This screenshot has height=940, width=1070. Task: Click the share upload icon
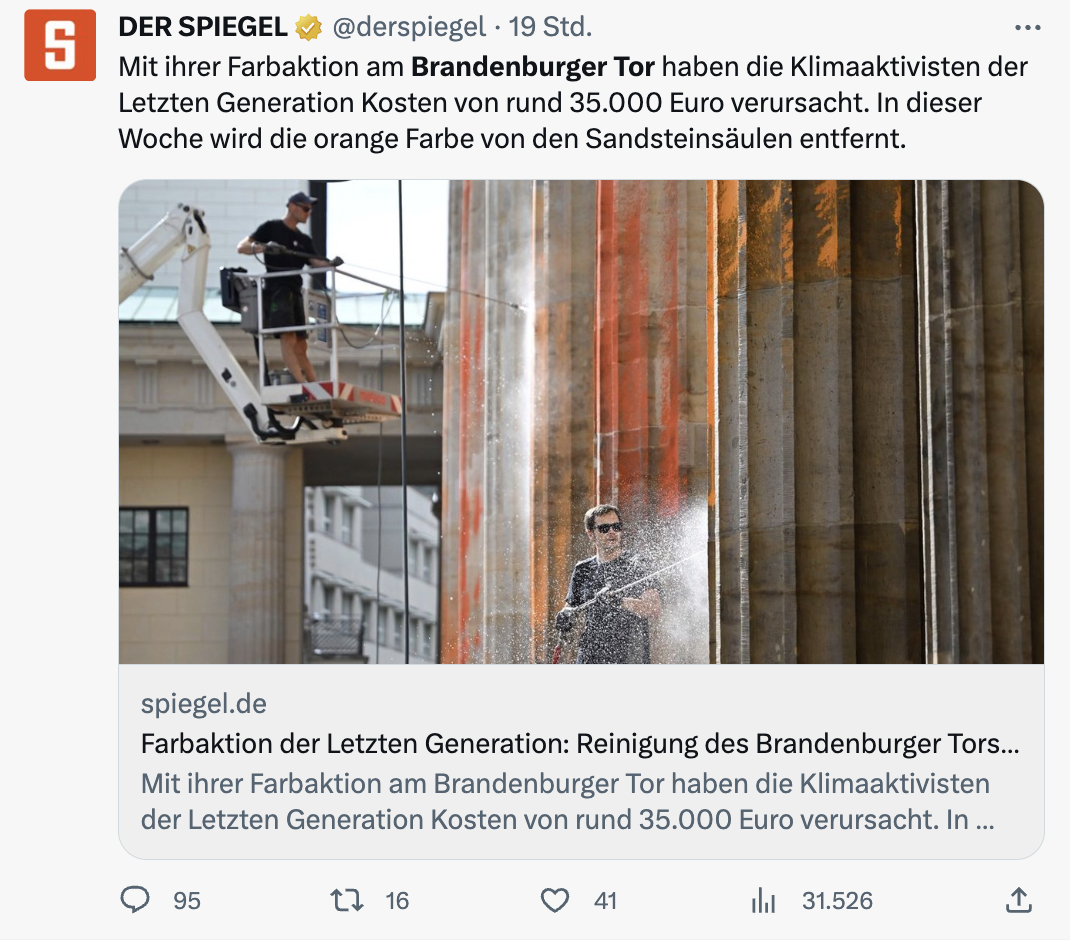click(x=1018, y=900)
